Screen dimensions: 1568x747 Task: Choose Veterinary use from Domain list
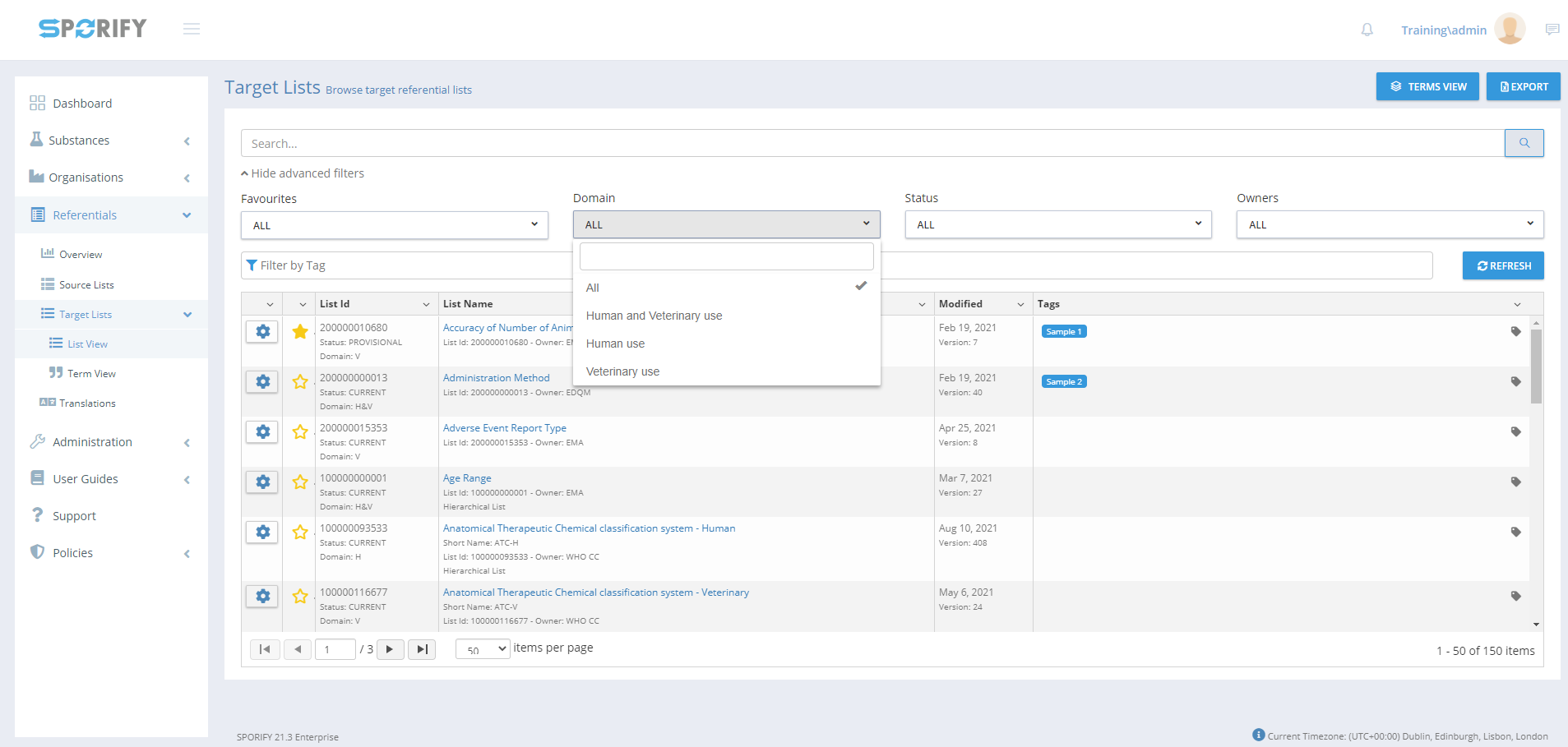(622, 371)
